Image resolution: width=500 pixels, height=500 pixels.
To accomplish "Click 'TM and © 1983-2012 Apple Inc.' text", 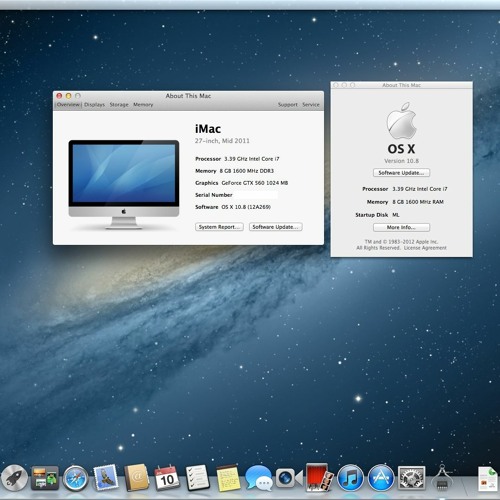I will click(x=401, y=242).
